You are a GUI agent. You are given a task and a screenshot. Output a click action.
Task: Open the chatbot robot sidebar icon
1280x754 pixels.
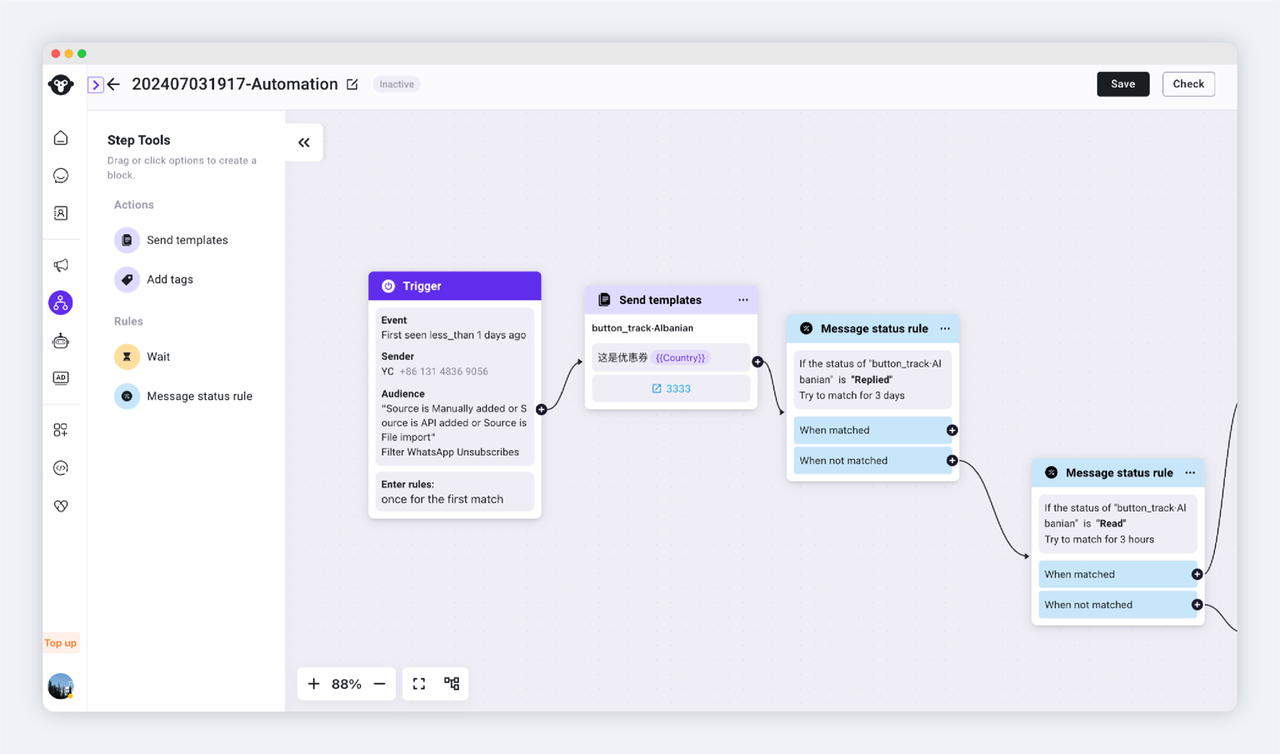coord(61,341)
